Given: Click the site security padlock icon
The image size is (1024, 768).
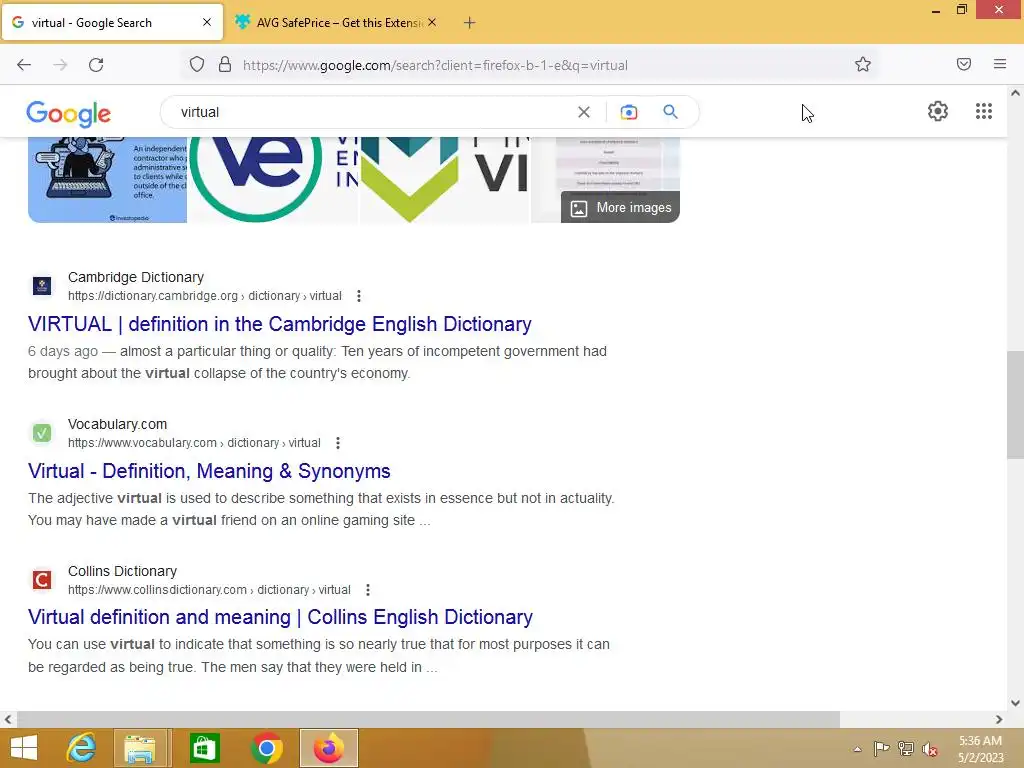Looking at the screenshot, I should pyautogui.click(x=225, y=65).
